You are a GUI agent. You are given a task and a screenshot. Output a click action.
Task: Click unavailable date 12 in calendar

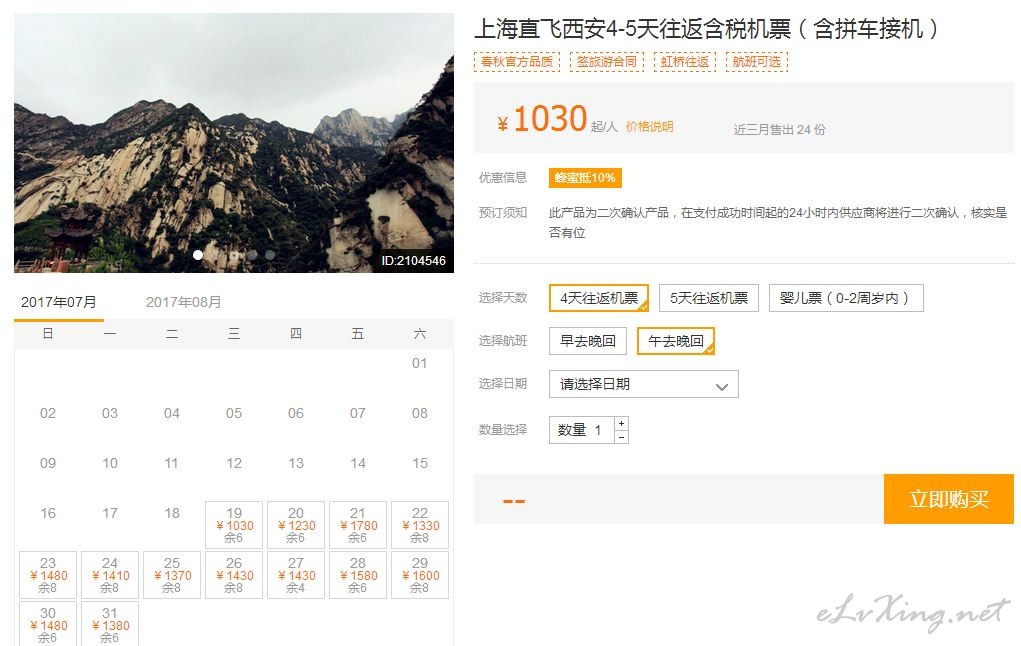(x=234, y=463)
